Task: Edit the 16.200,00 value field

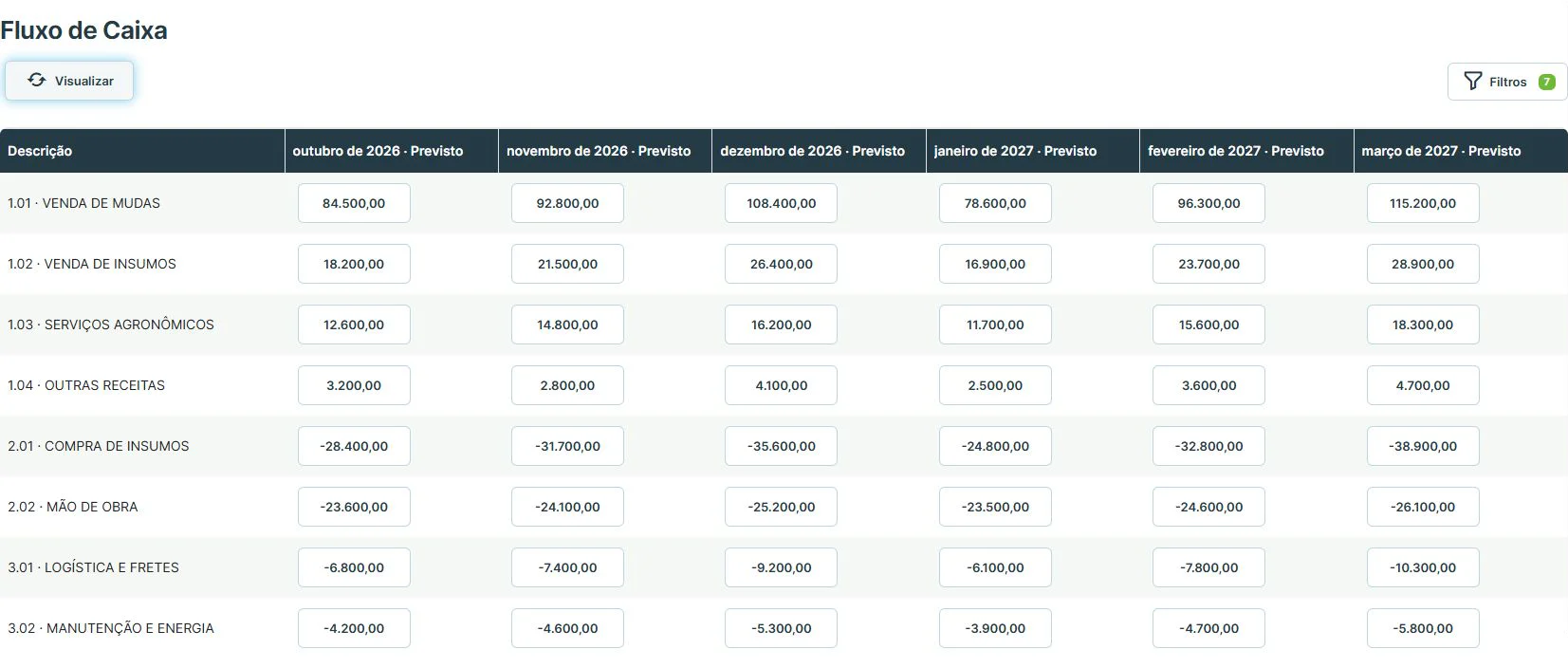Action: 781,325
